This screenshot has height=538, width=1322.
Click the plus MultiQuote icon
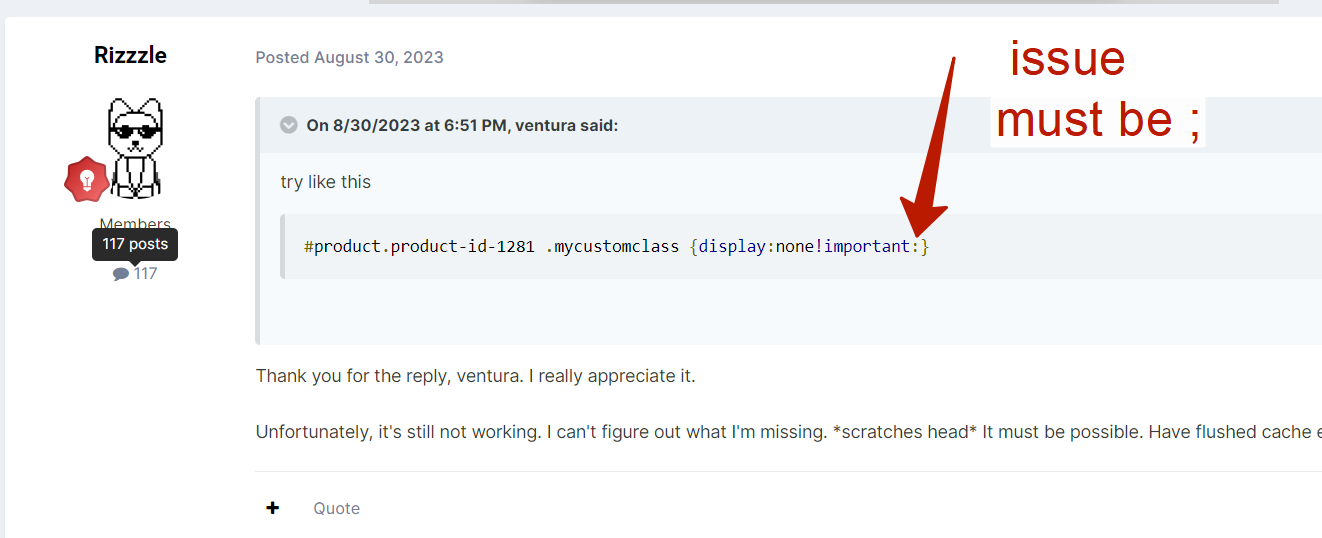point(272,508)
